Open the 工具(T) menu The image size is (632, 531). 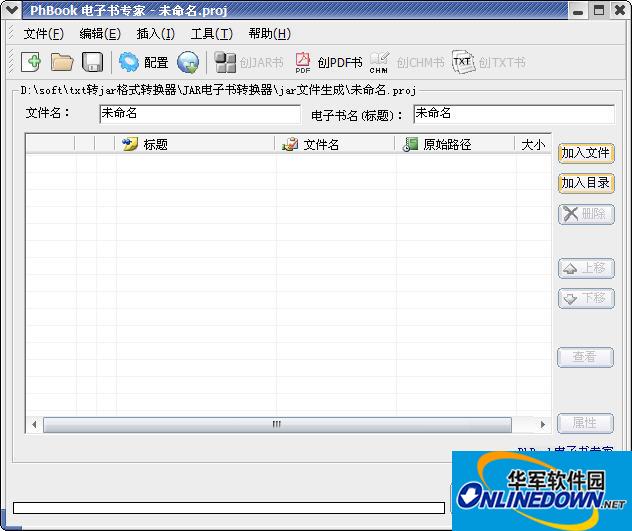212,34
